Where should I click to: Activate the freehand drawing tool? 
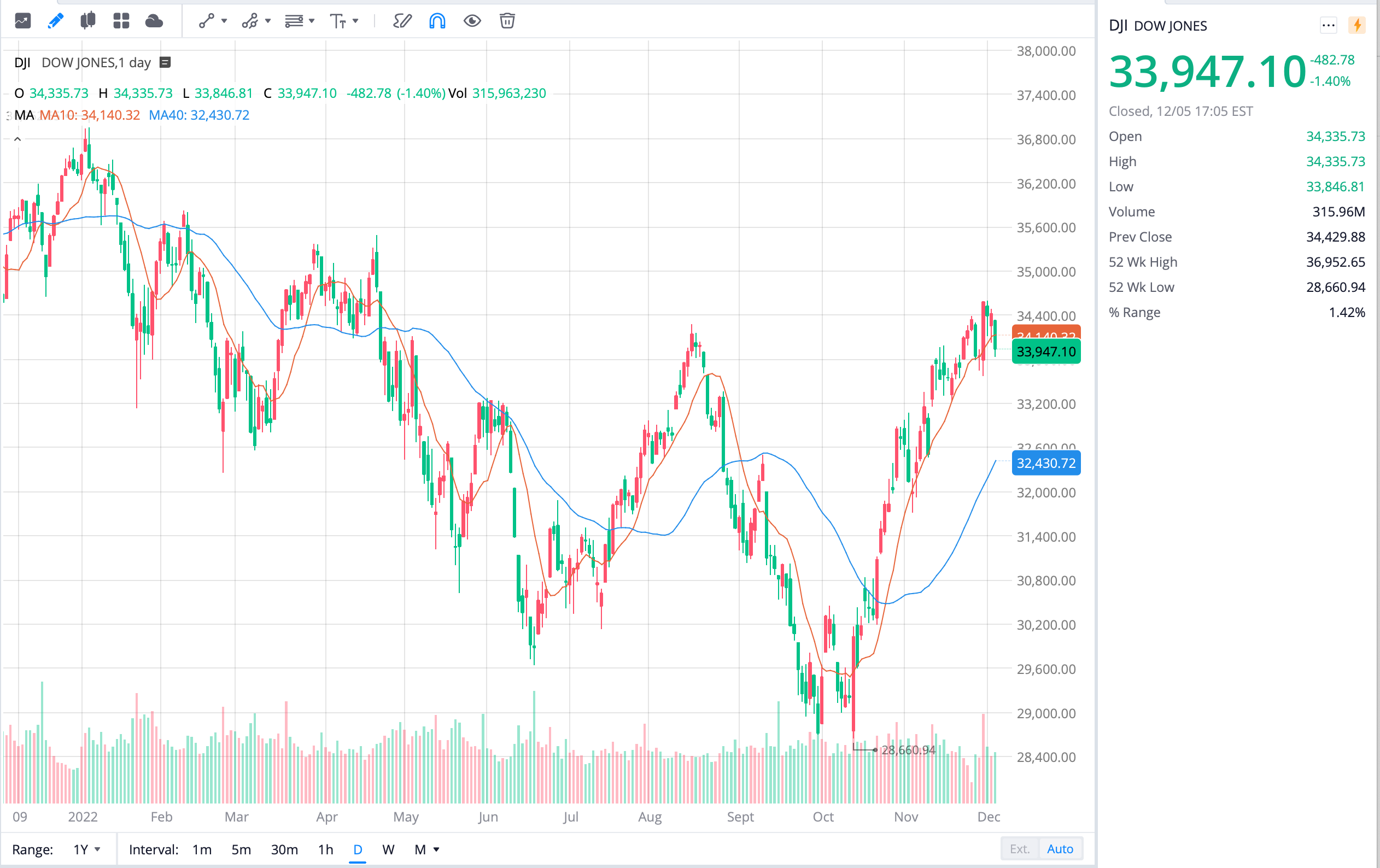click(402, 21)
